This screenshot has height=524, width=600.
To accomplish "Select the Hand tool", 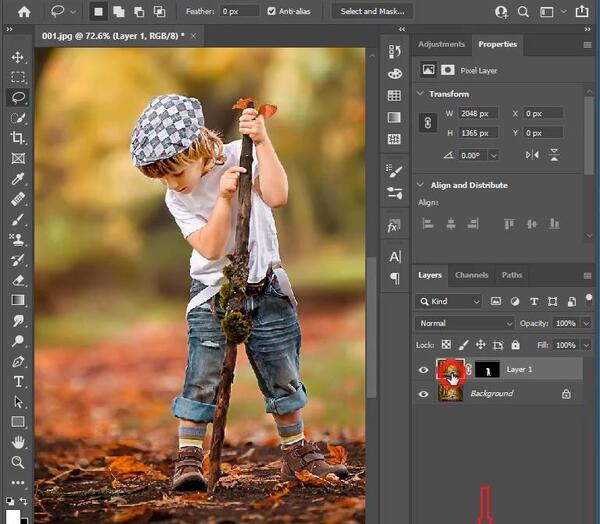I will click(18, 442).
